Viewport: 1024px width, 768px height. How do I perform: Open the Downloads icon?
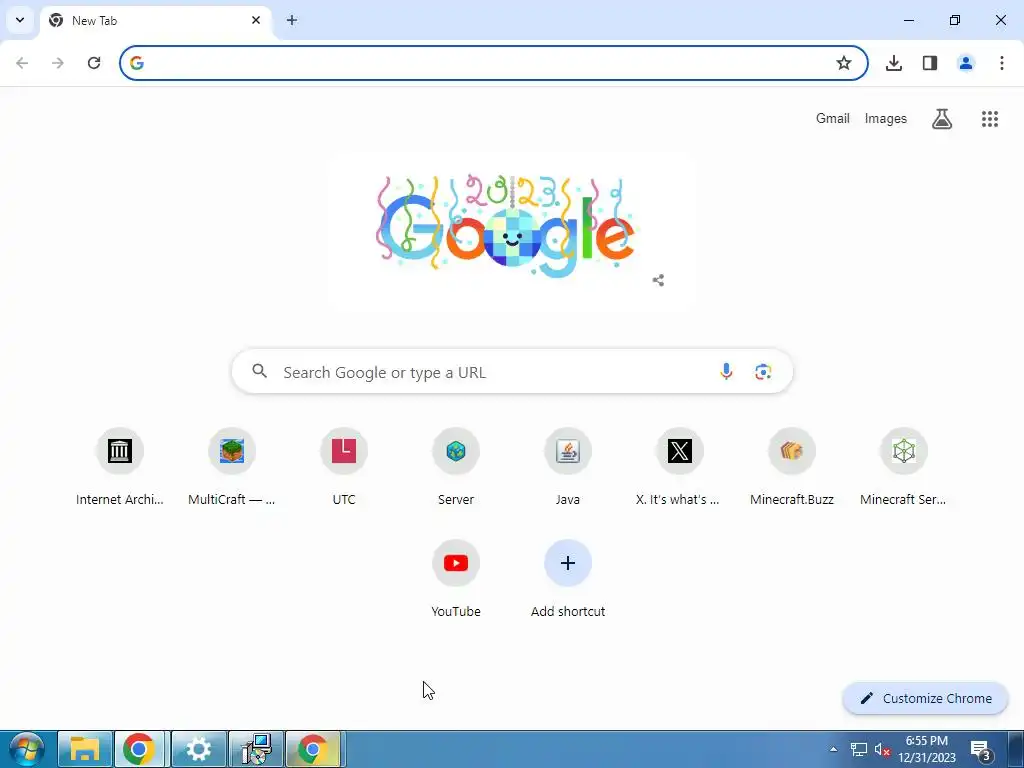[x=894, y=63]
